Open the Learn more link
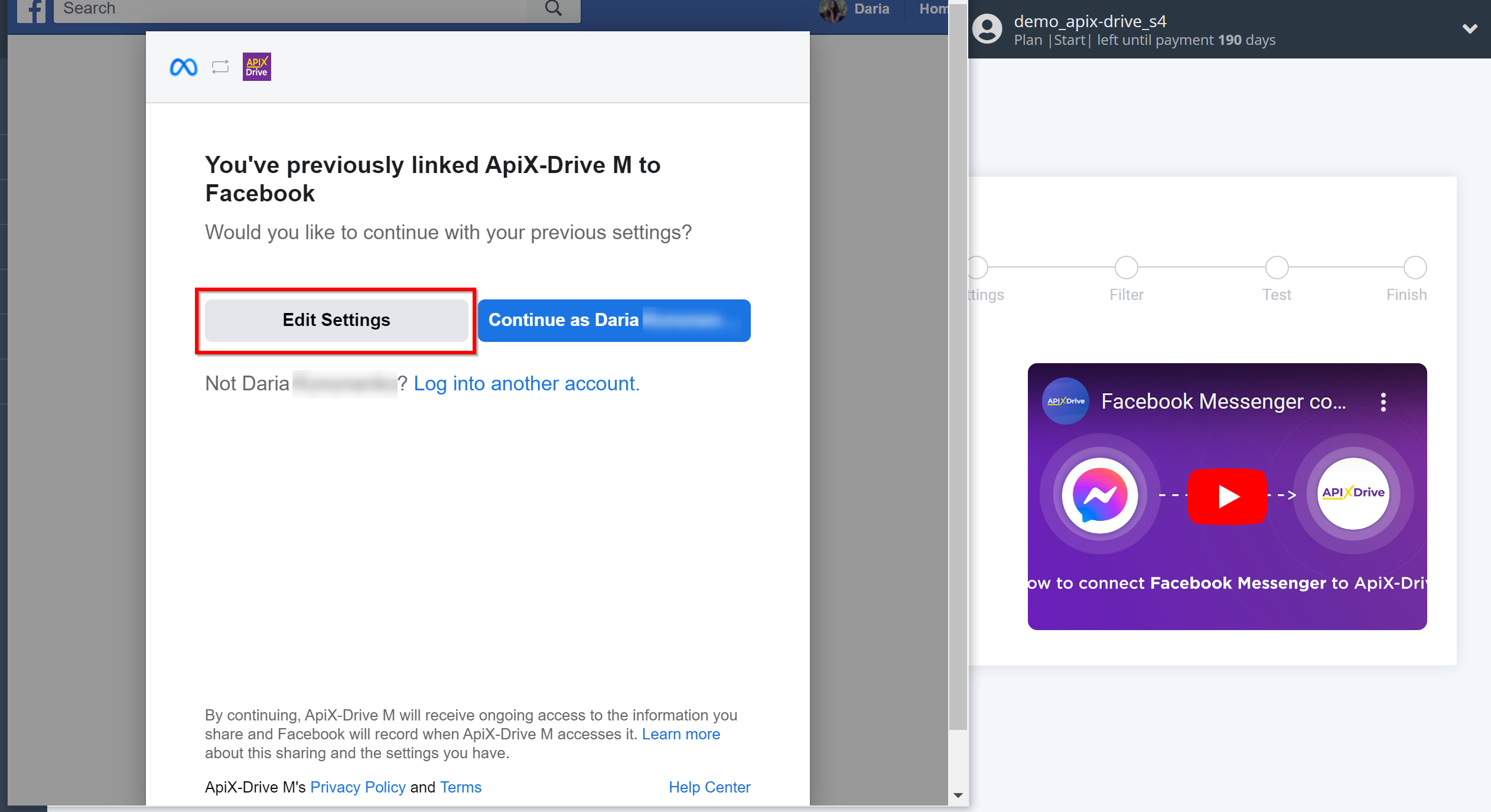The image size is (1491, 812). pyautogui.click(x=681, y=734)
